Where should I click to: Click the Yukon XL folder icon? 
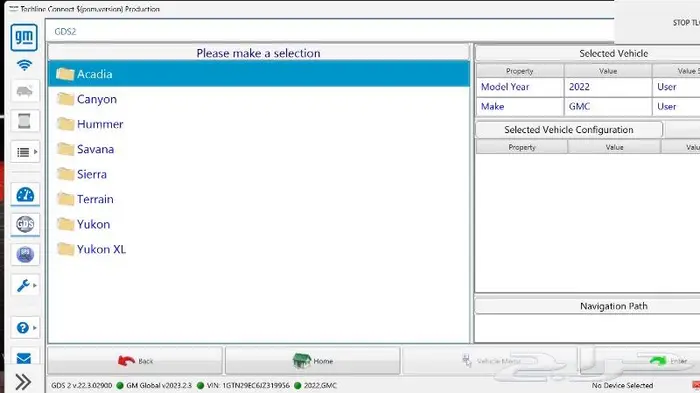[x=65, y=249]
